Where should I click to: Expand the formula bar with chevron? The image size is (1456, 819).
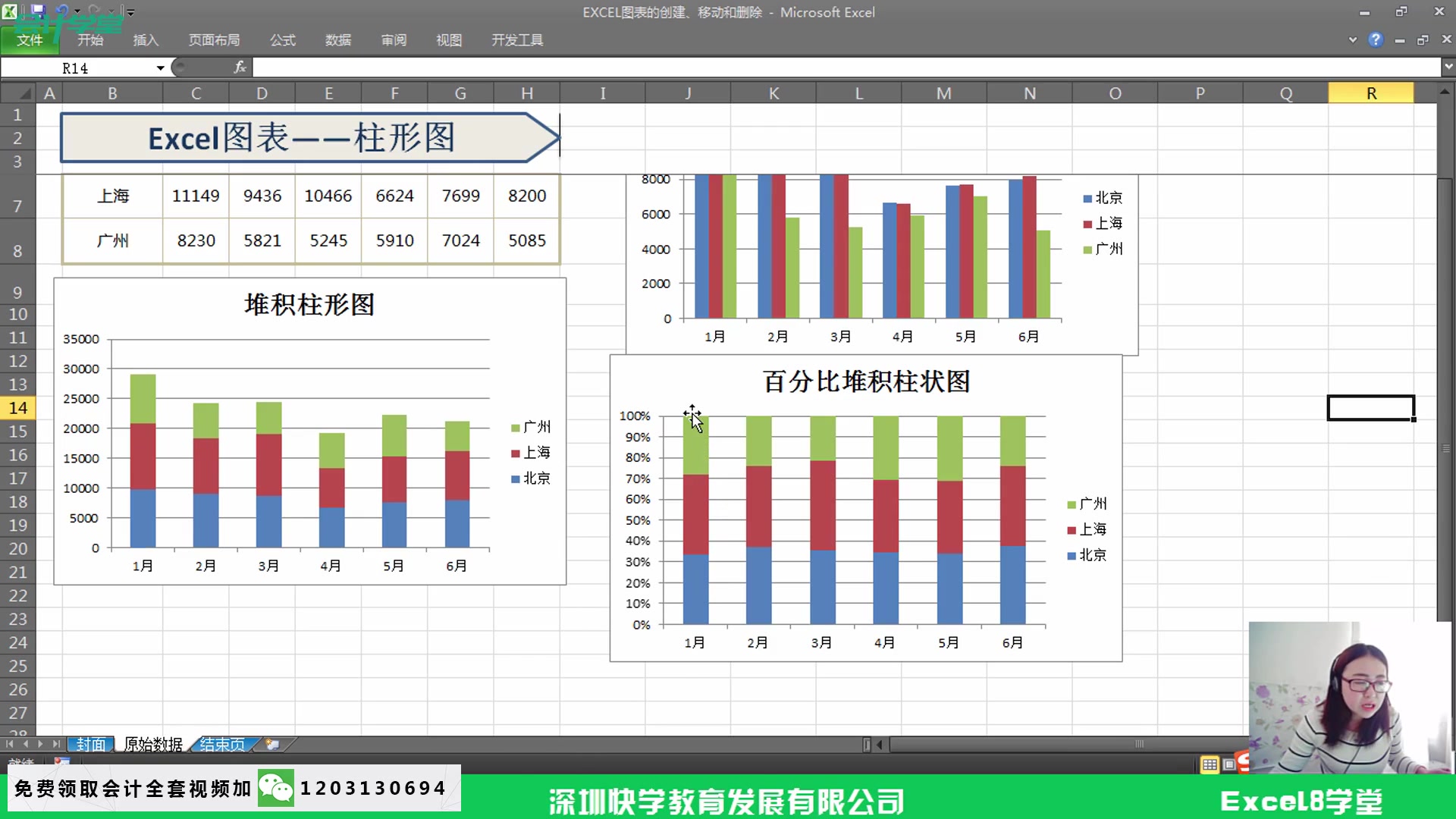click(1448, 67)
